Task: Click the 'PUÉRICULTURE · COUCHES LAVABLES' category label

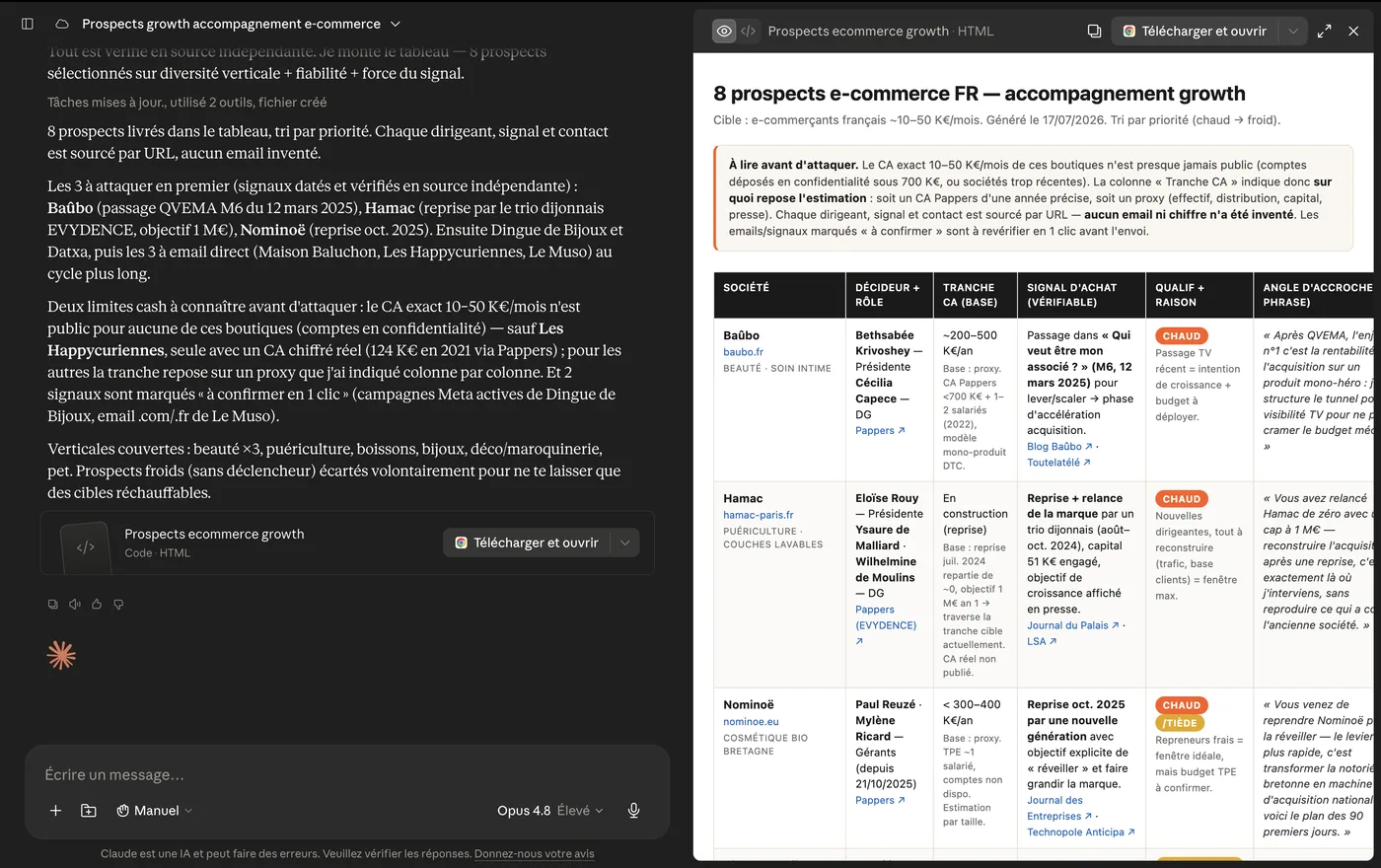Action: [x=773, y=538]
